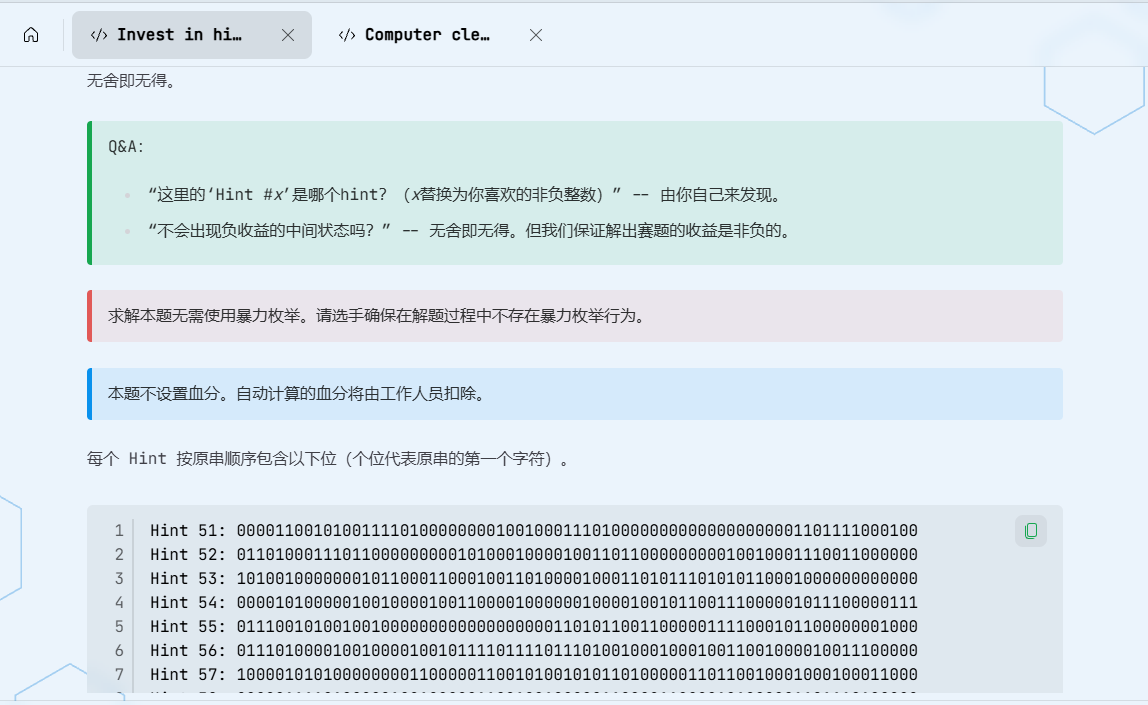This screenshot has width=1148, height=705.
Task: Click line number 6 in the code block
Action: [x=119, y=650]
